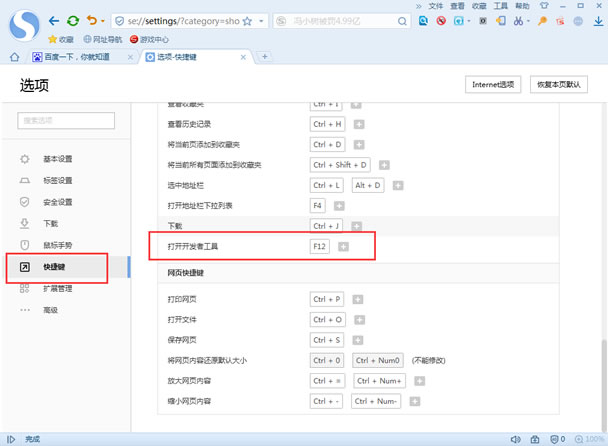
Task: Click the shield counter icon in the status bar
Action: coord(558,439)
